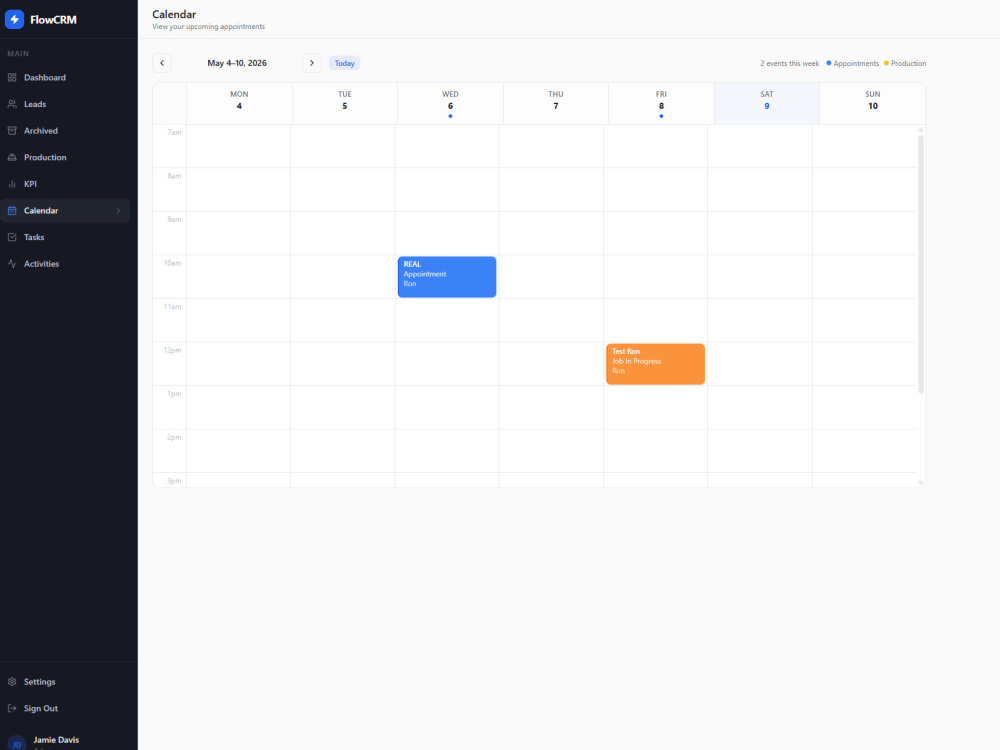
Task: Click 'View your upcoming appointments' subtitle
Action: pos(209,27)
